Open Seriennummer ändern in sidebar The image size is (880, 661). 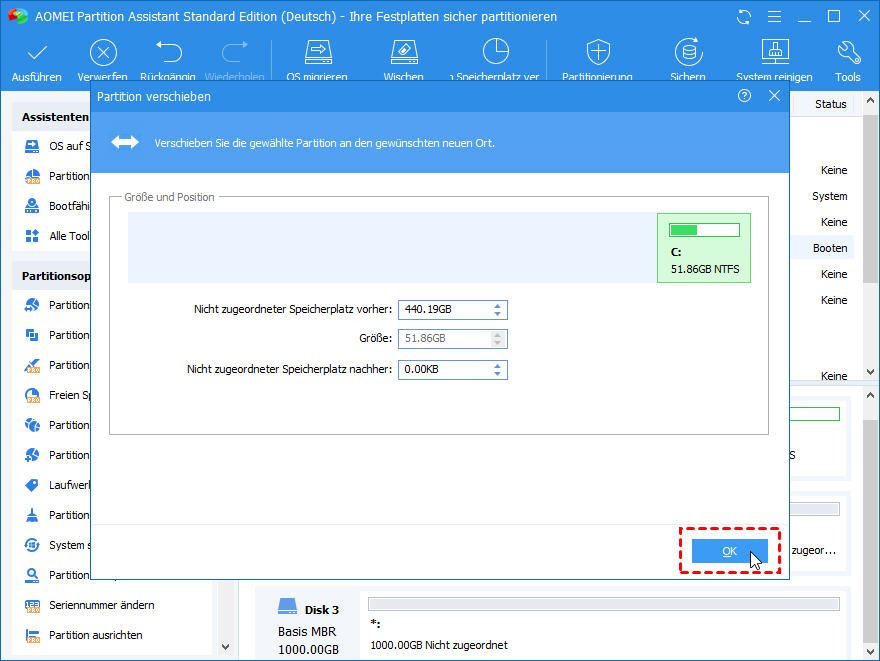pyautogui.click(x=102, y=605)
